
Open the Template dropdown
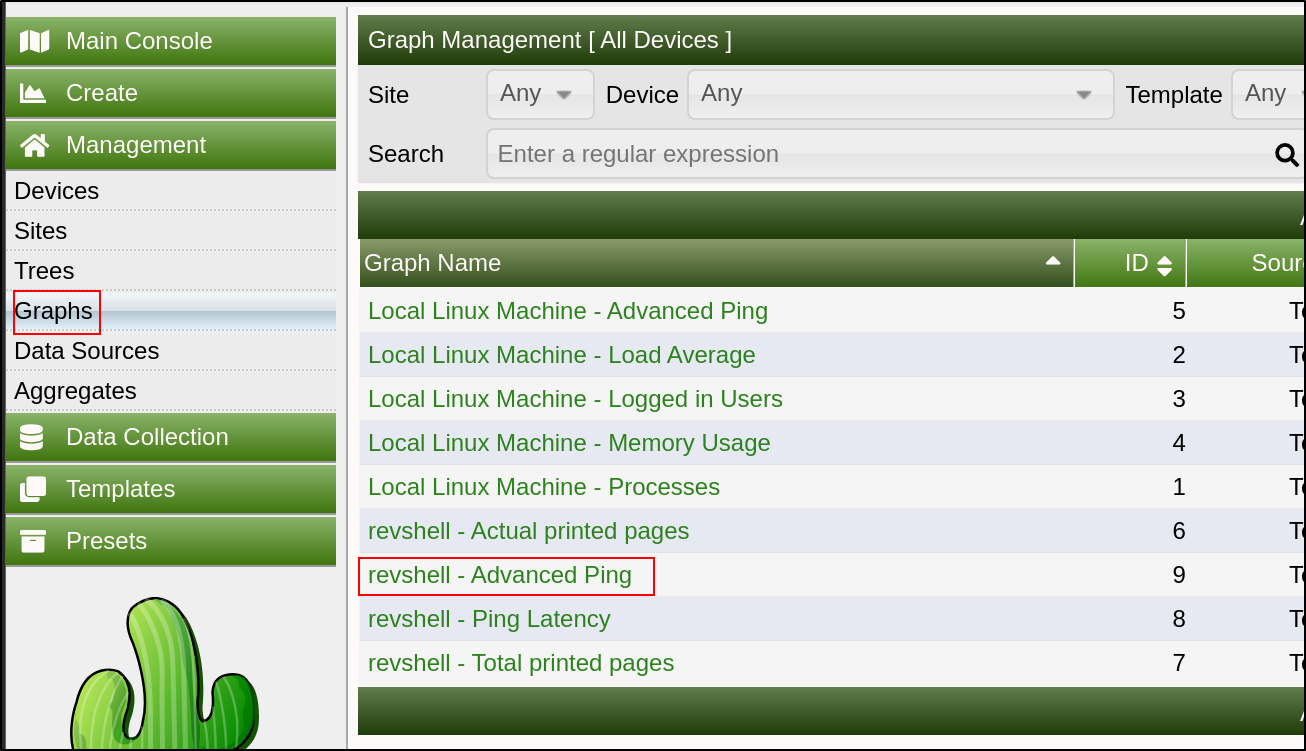click(1269, 94)
